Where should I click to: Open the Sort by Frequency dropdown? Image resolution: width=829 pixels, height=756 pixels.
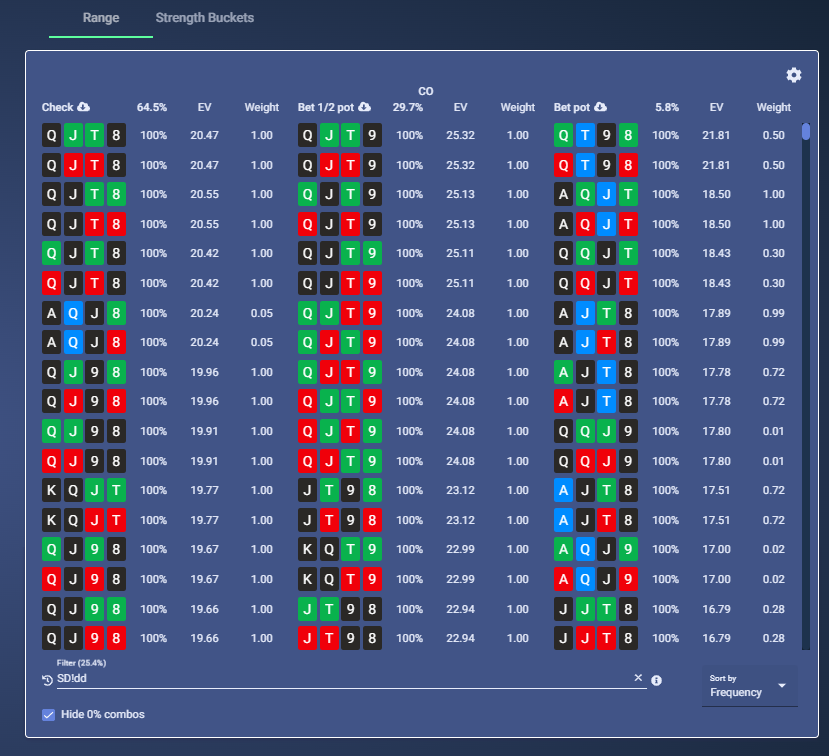pyautogui.click(x=749, y=686)
